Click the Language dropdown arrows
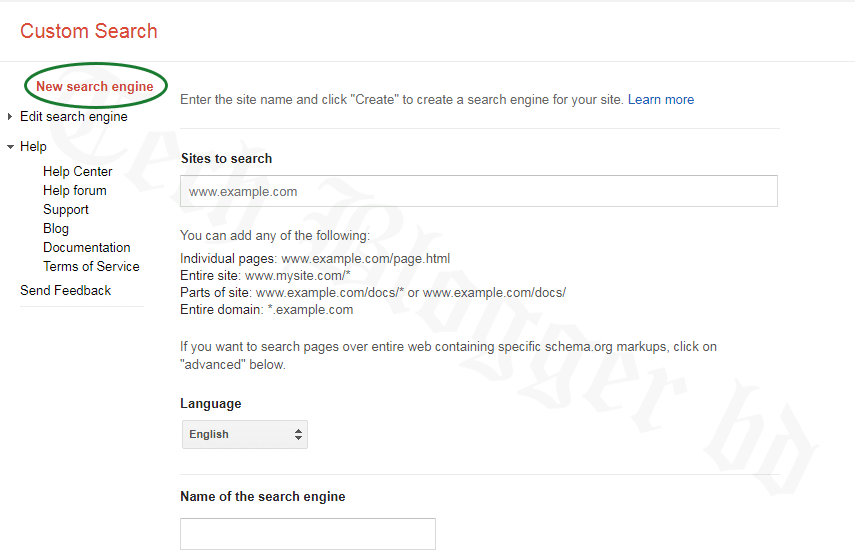The image size is (855, 553). 298,435
